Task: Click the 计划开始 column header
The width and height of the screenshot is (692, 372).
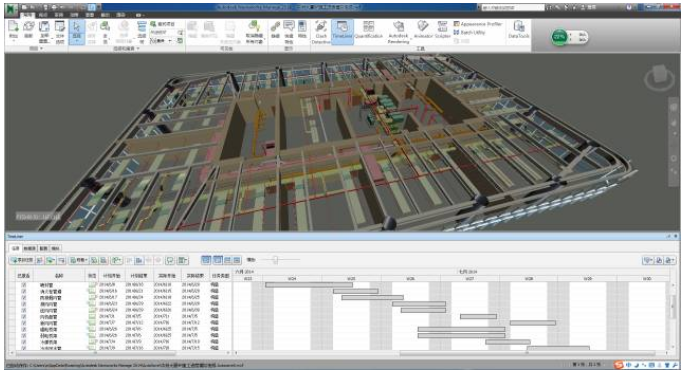Action: 111,276
